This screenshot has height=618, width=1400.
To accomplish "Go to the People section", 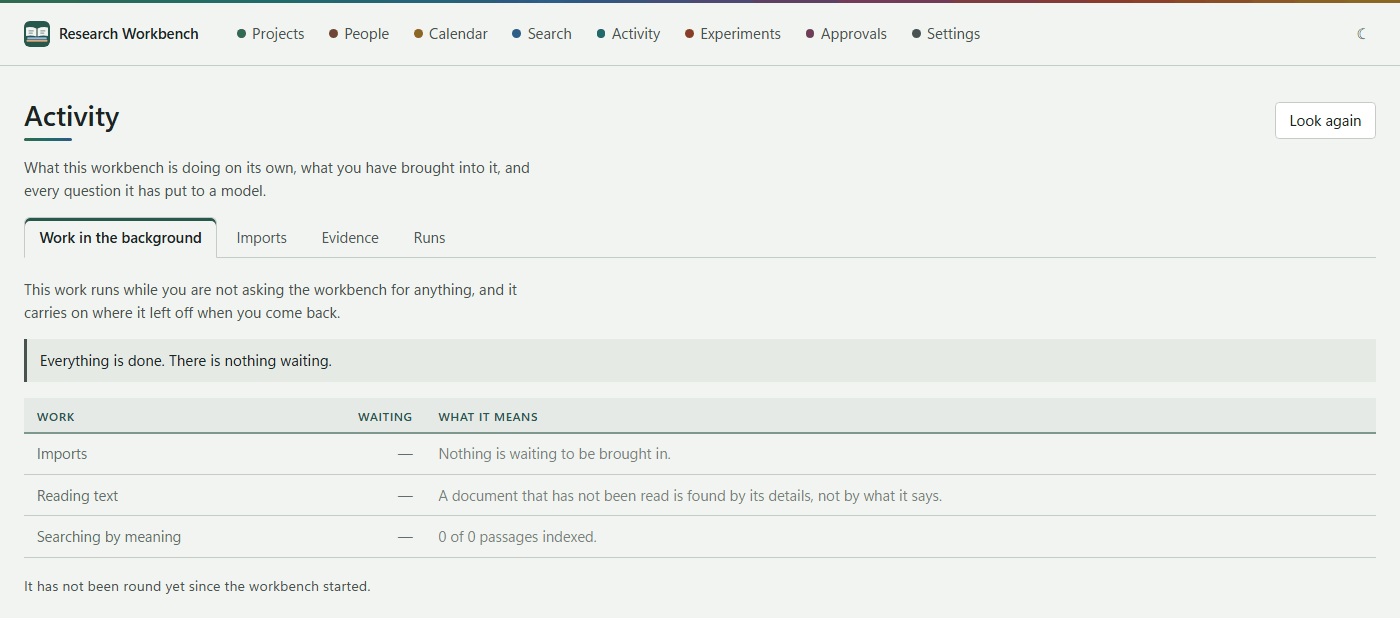I will point(359,34).
